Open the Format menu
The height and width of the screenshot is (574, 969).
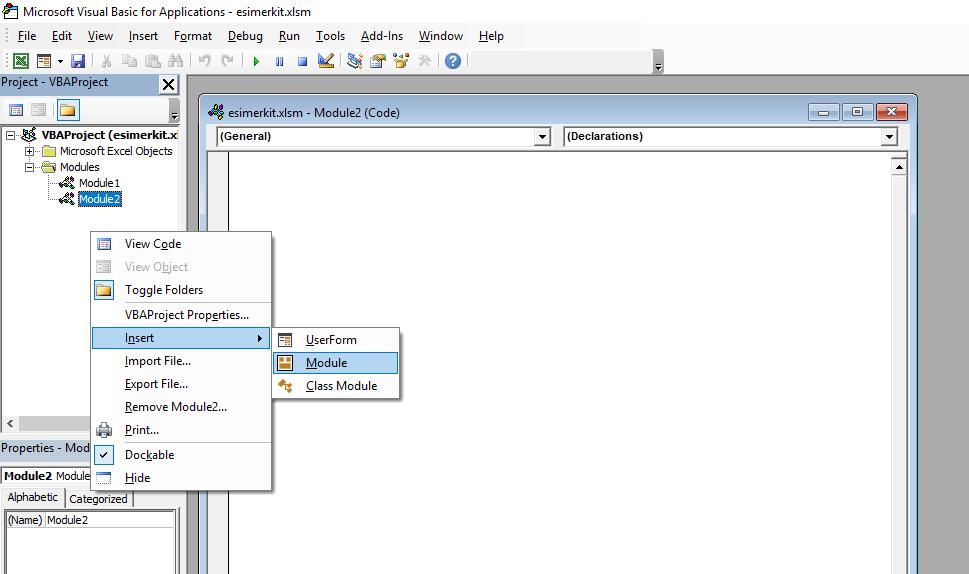coord(193,36)
